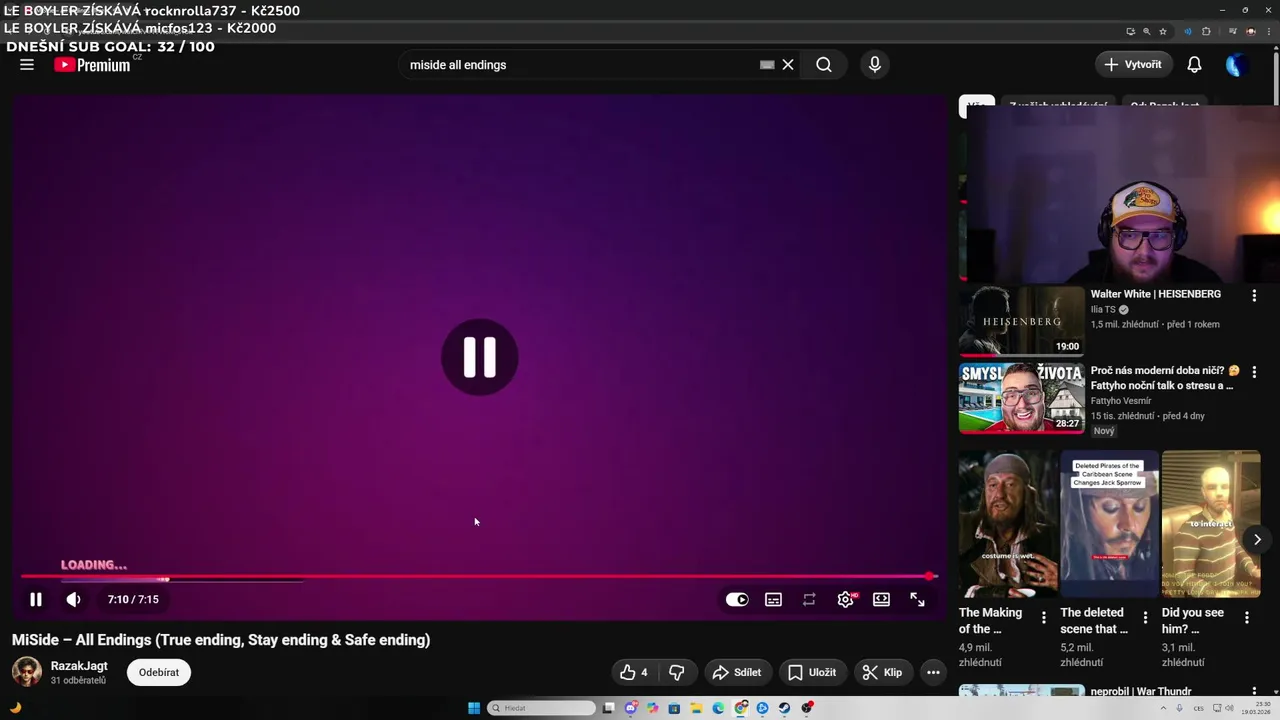1280x720 pixels.
Task: Open the Chrome three-dot menu
Action: click(1269, 31)
